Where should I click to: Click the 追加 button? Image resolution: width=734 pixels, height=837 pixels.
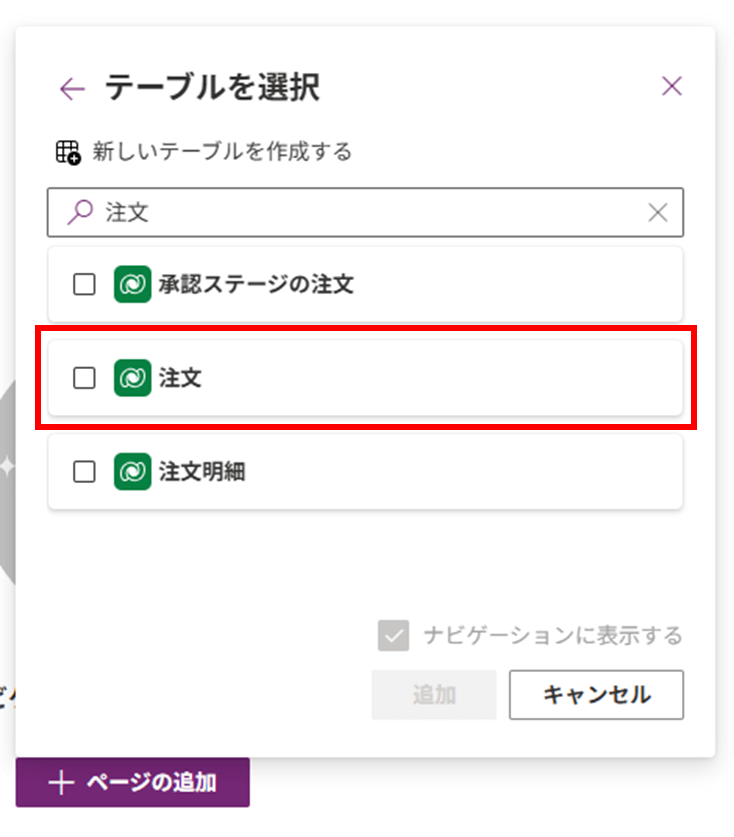pyautogui.click(x=434, y=695)
